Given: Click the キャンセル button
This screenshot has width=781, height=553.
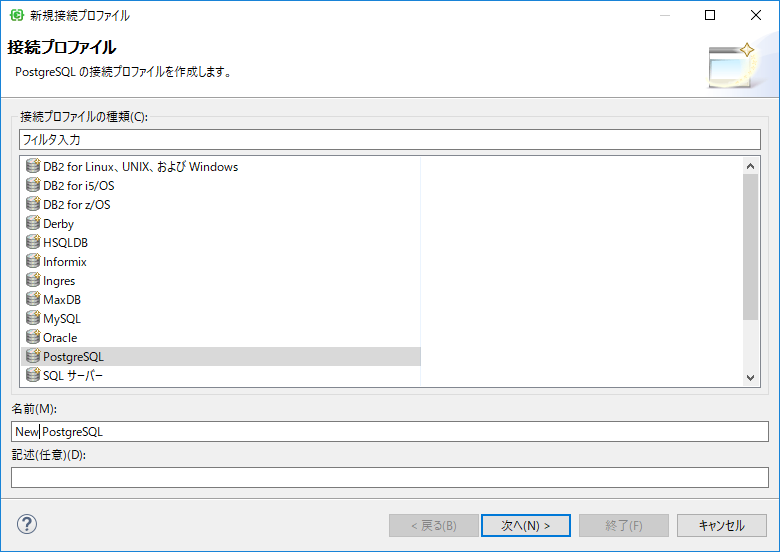Looking at the screenshot, I should 721,526.
